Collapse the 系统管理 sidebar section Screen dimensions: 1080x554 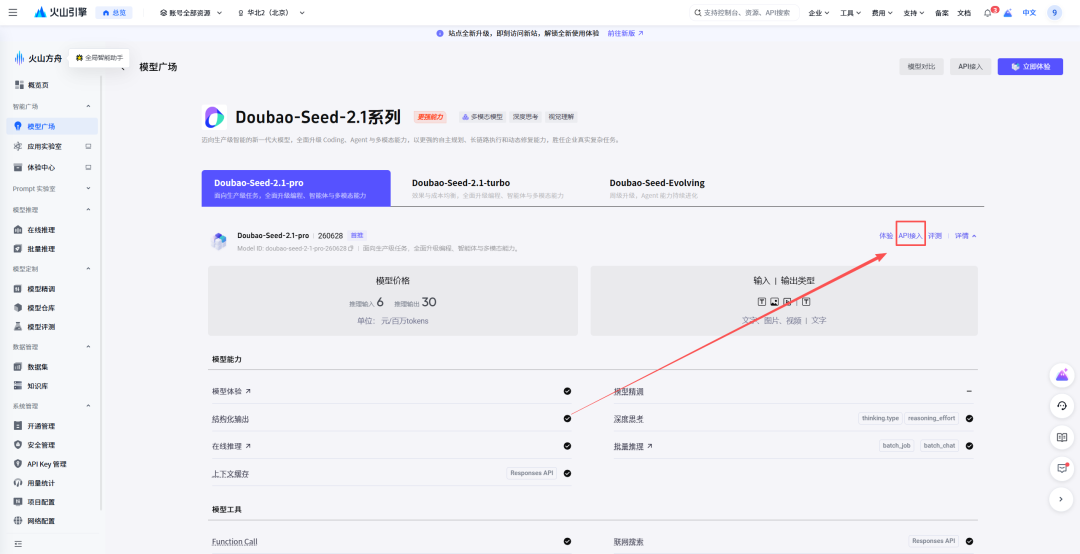(88, 406)
